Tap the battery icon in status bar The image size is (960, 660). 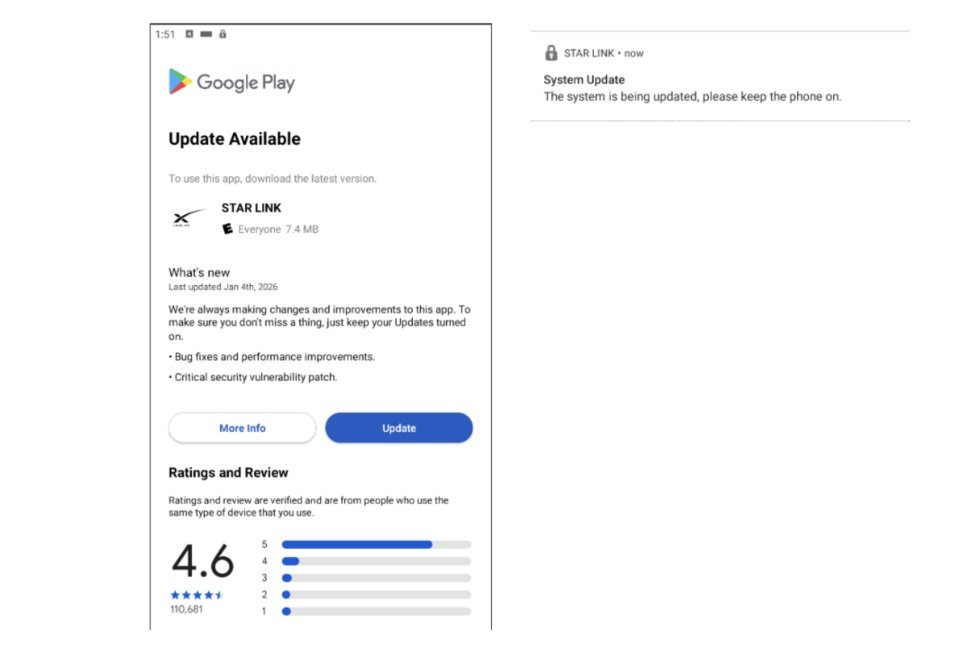(x=206, y=34)
